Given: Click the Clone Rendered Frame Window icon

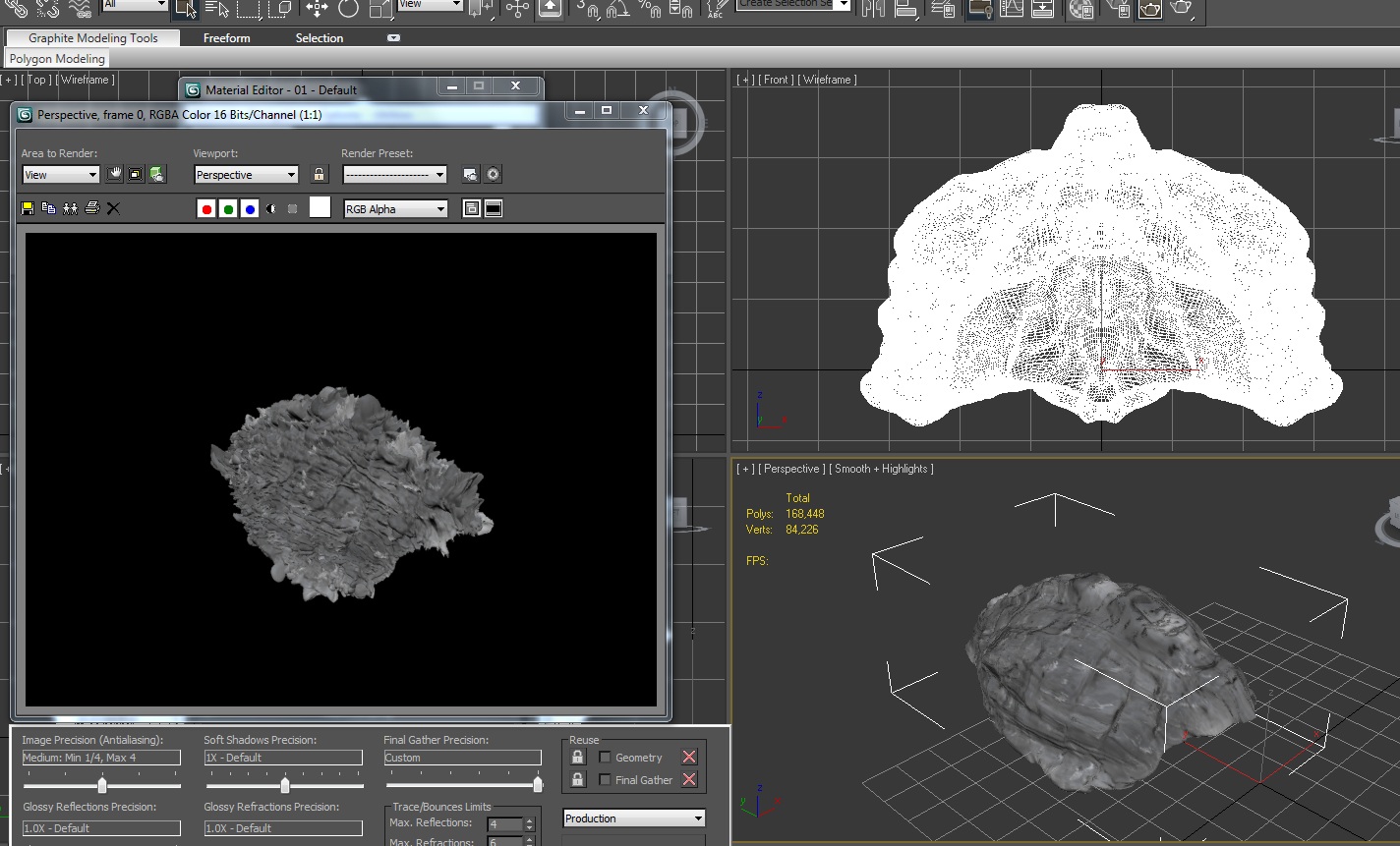Looking at the screenshot, I should tap(70, 208).
